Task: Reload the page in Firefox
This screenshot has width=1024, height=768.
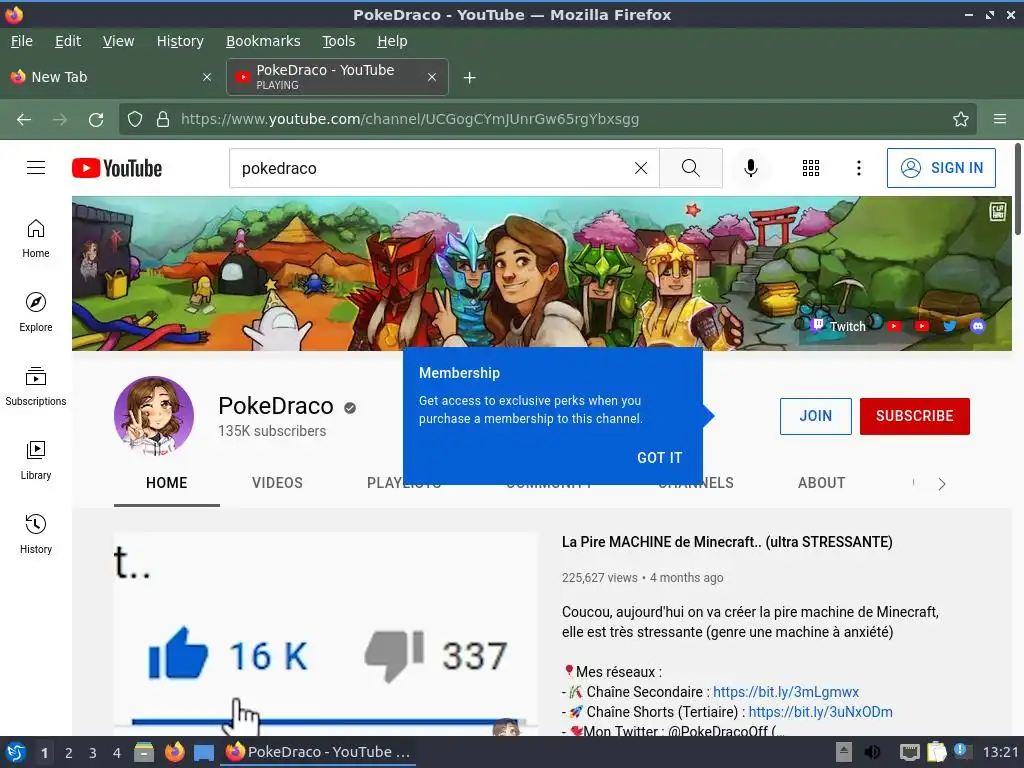Action: point(96,120)
